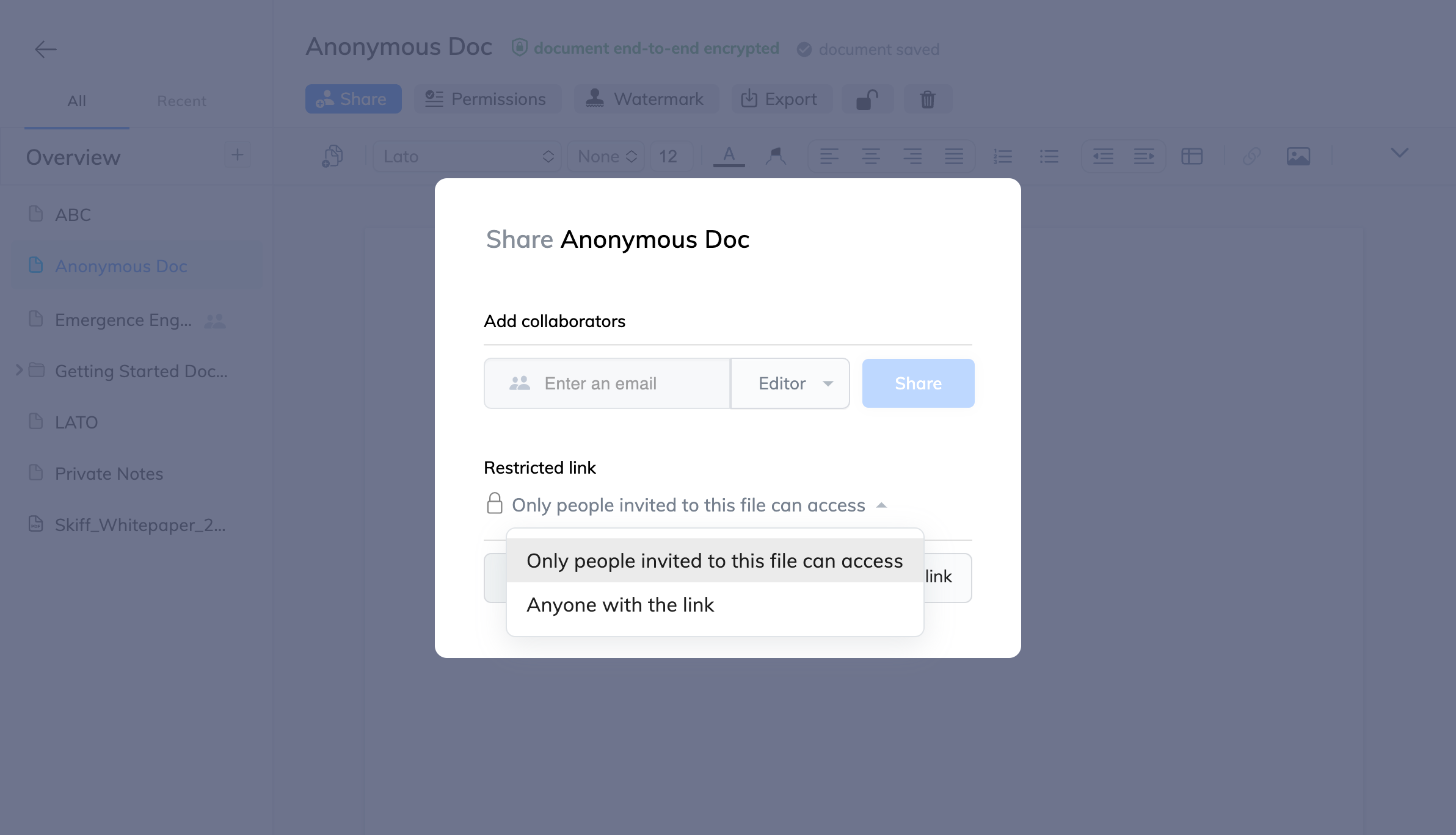Screen dimensions: 1456x835
Task: Click the insert table icon
Action: click(1192, 156)
